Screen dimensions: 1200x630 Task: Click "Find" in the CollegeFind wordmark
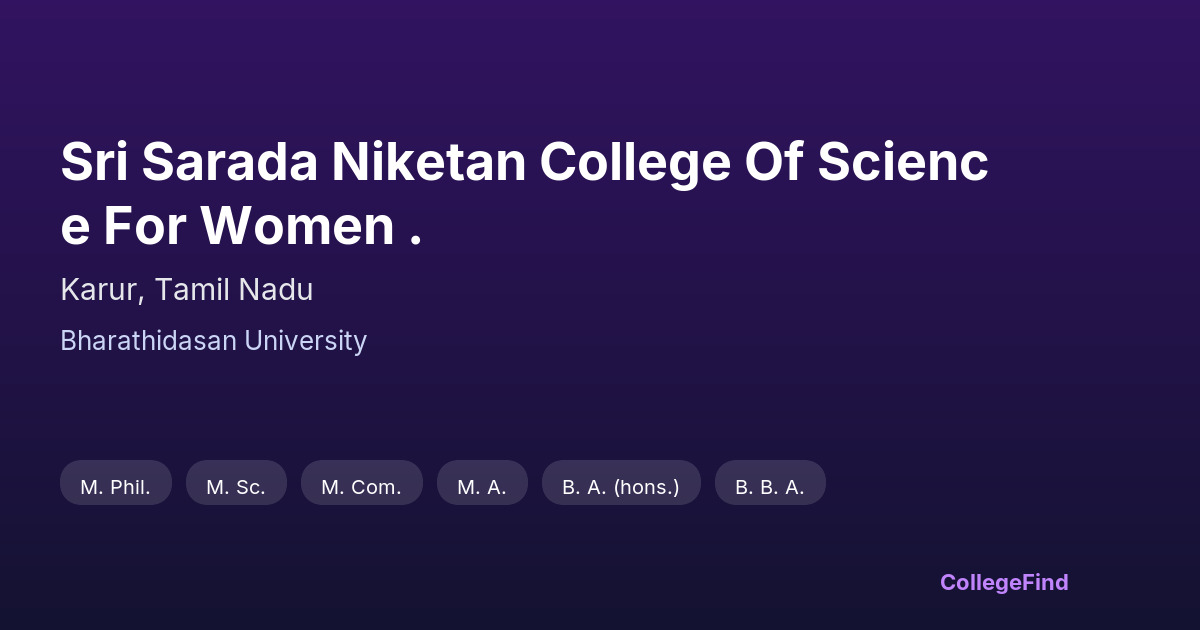coord(1045,582)
